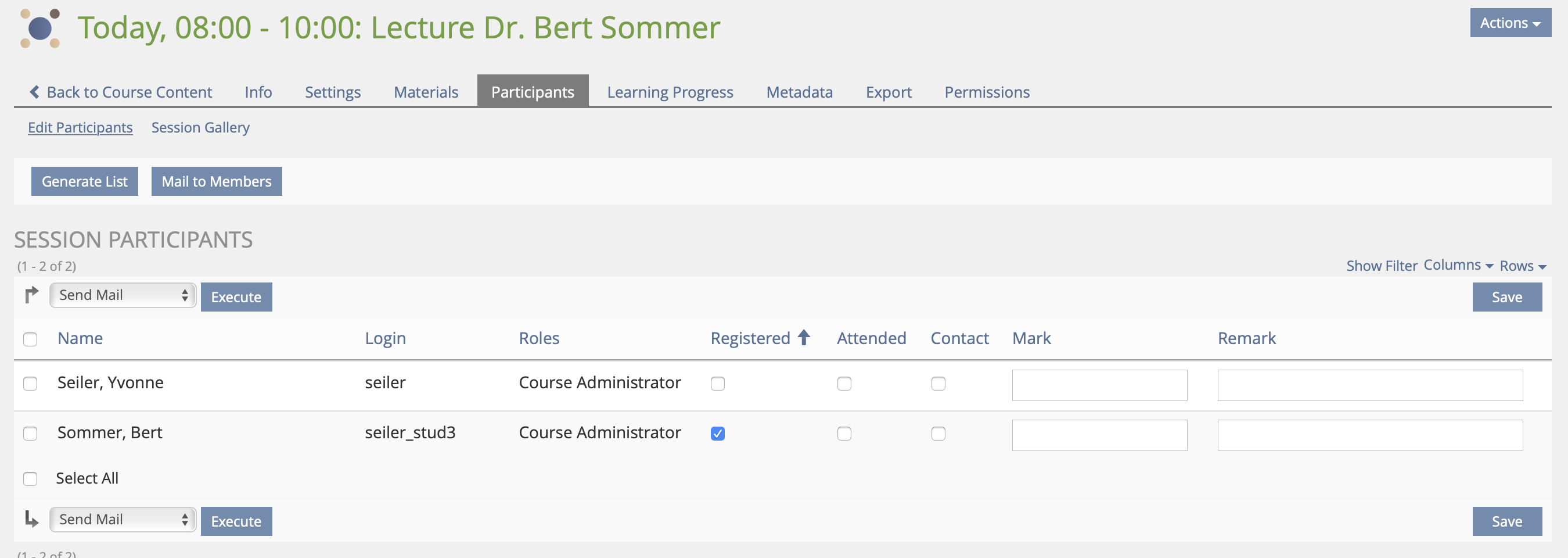Click the session object icon beside the title

pyautogui.click(x=40, y=28)
